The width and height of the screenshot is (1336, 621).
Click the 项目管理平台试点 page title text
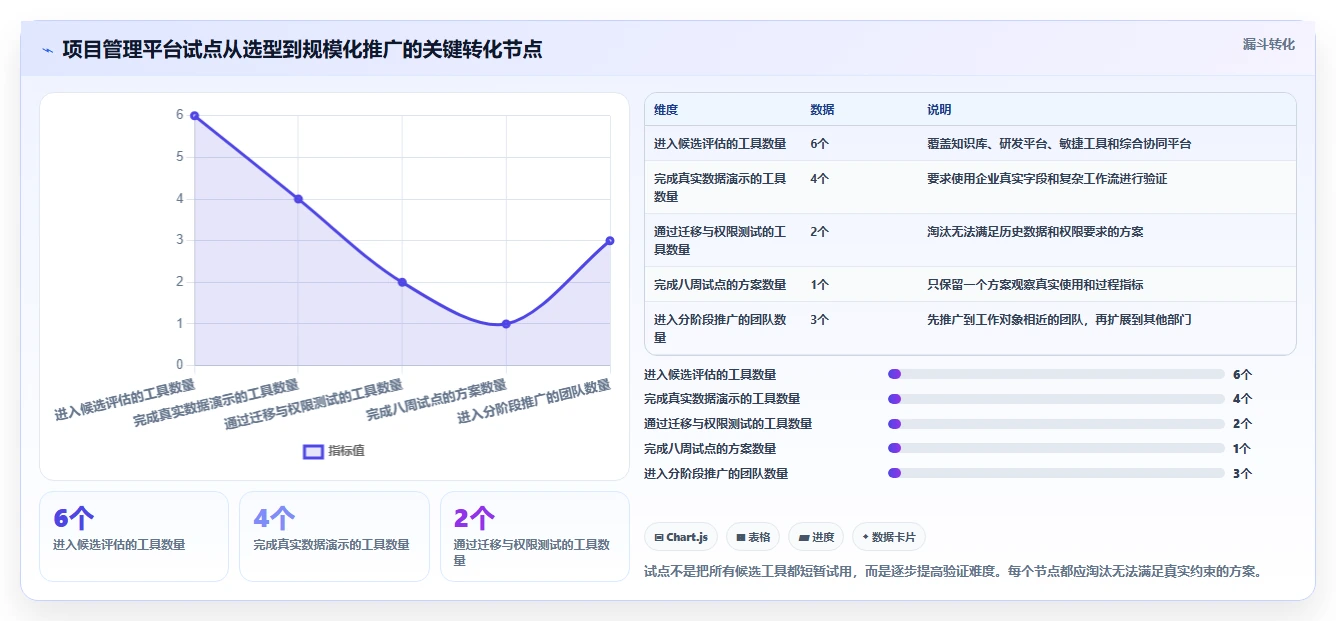point(302,49)
